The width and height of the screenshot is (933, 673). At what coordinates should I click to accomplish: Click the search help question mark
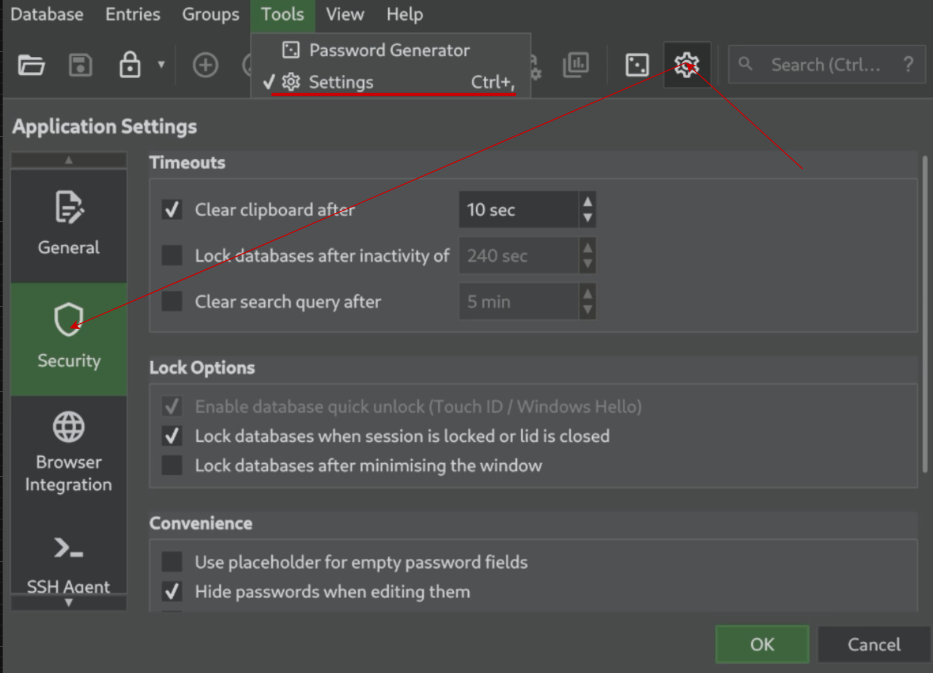click(x=908, y=65)
